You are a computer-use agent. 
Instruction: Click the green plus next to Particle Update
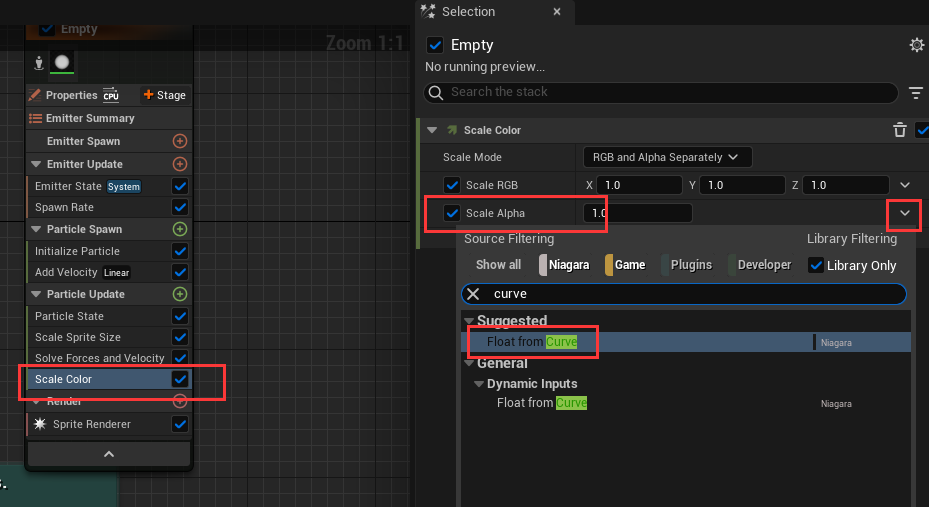click(180, 294)
